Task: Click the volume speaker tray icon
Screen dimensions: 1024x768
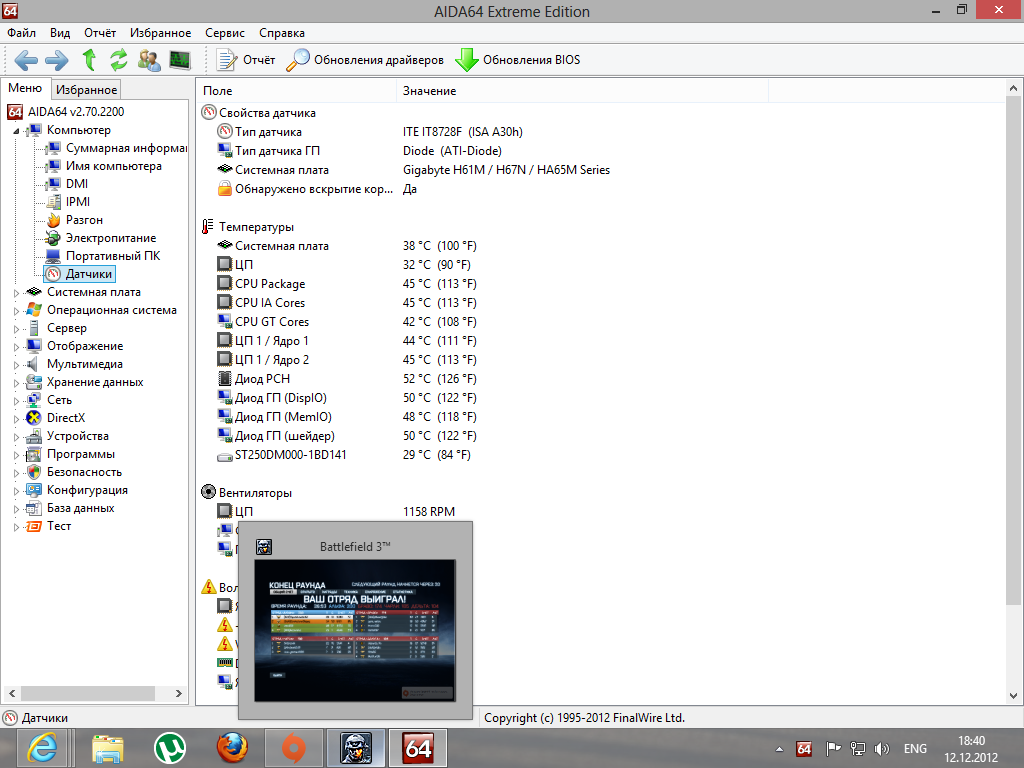Action: (882, 749)
